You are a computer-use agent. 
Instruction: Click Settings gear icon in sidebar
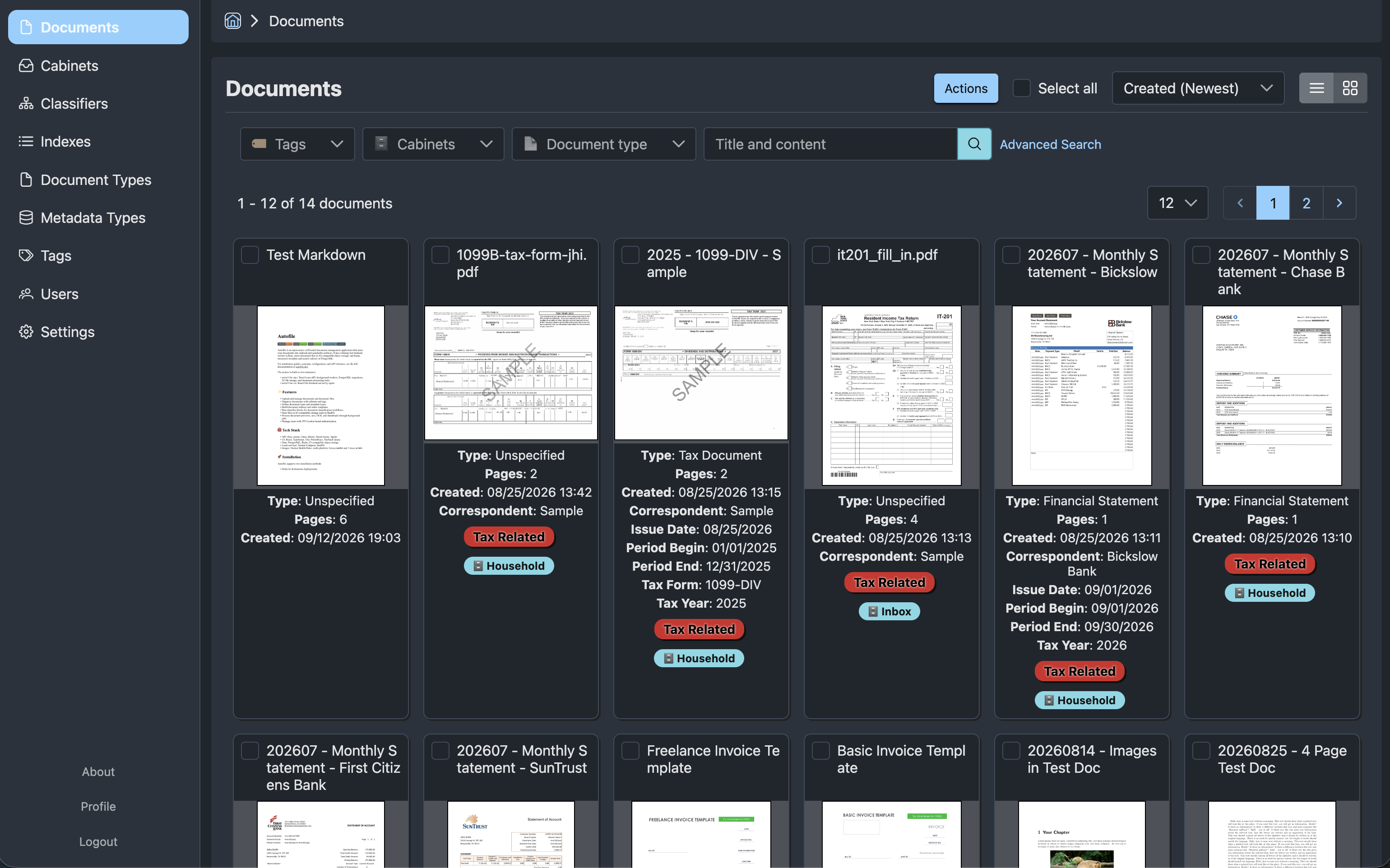(26, 332)
